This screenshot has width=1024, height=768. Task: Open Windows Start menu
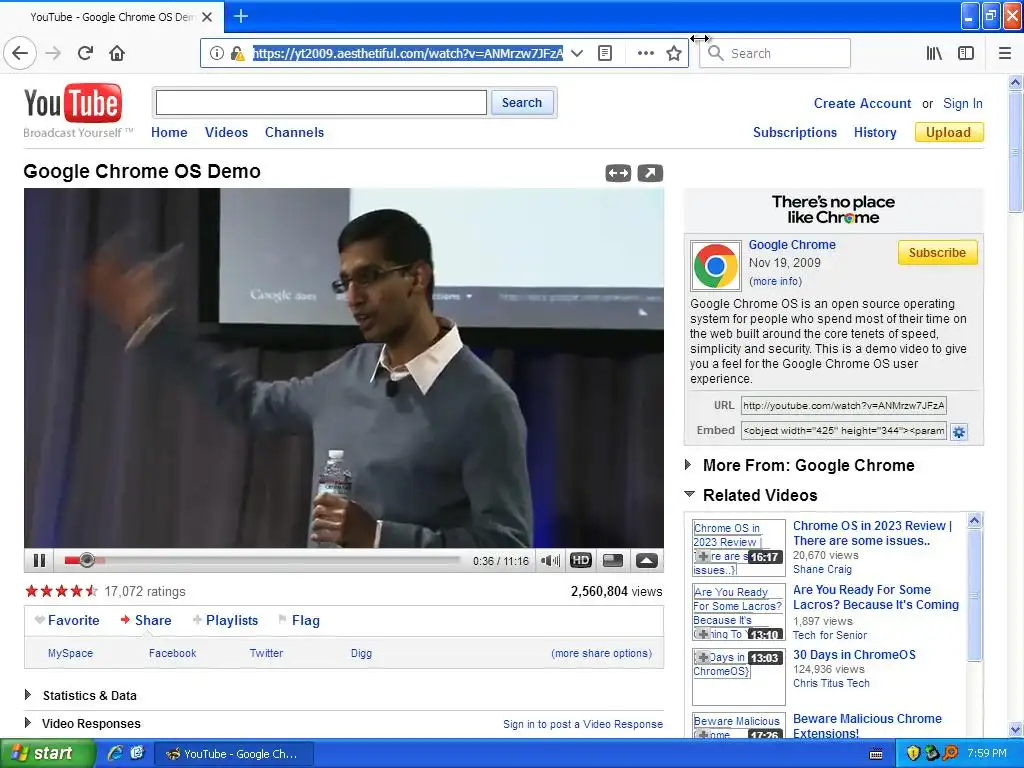click(48, 753)
